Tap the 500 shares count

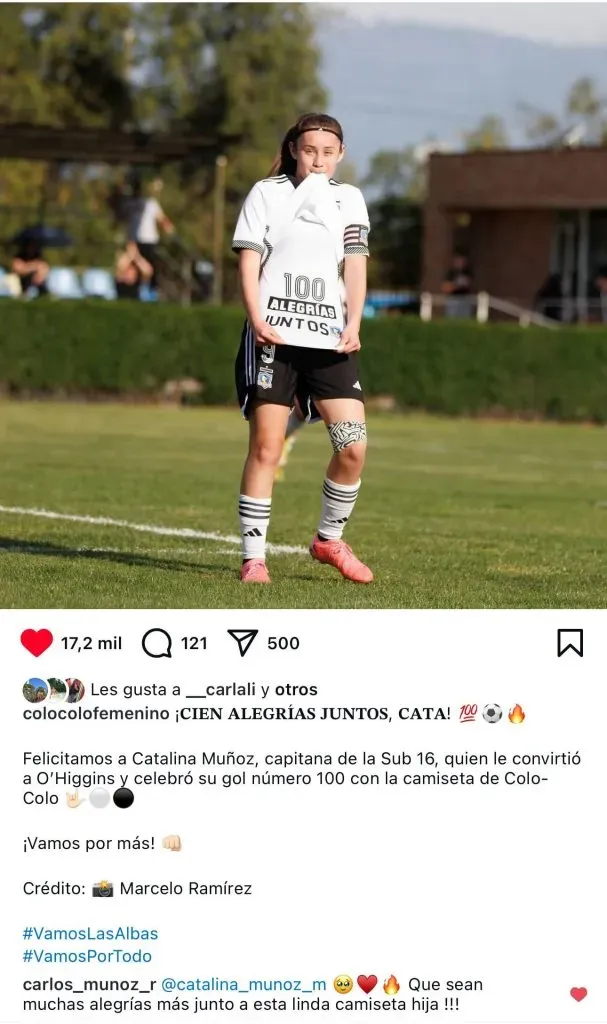(283, 644)
